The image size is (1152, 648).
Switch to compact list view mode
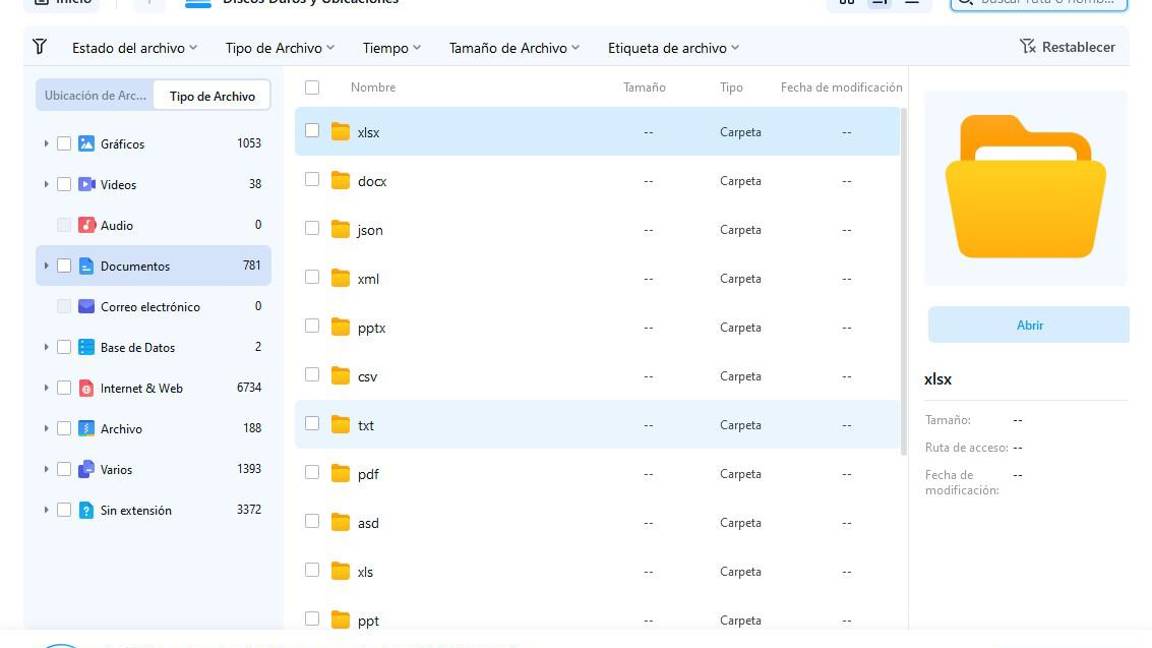910,3
